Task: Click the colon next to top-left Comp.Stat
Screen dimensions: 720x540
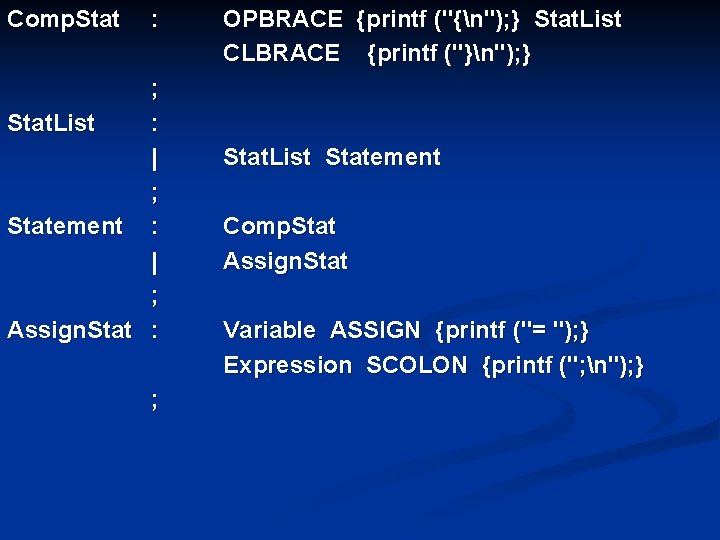Action: pyautogui.click(x=153, y=19)
